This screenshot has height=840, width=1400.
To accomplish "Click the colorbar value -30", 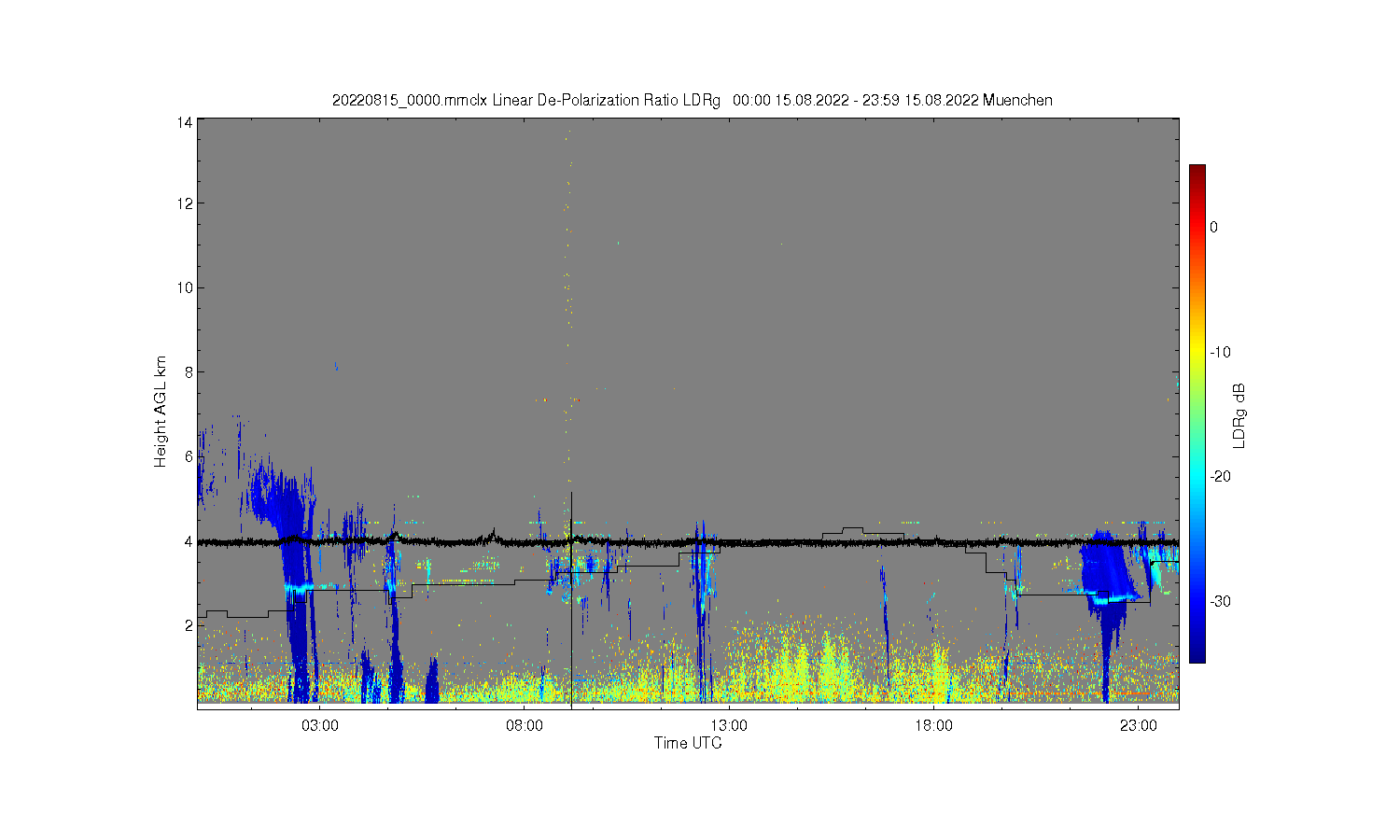I will point(1220,601).
